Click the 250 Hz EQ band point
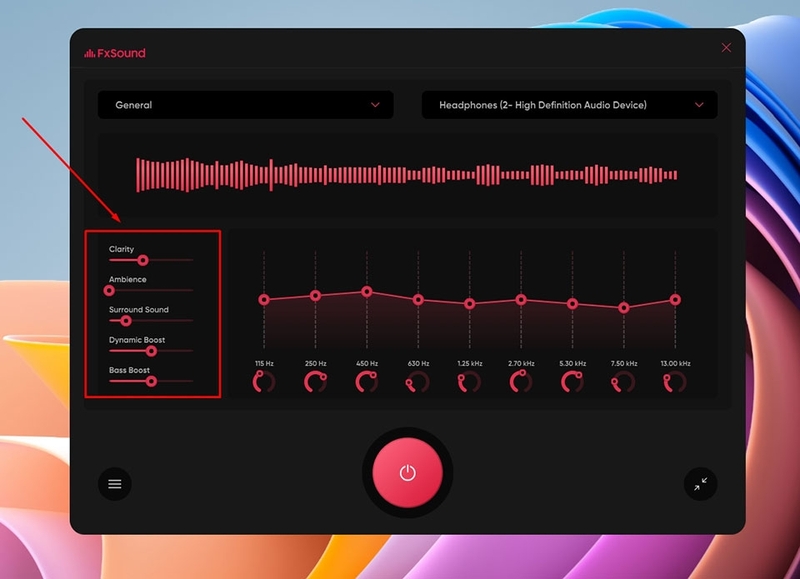 (315, 295)
